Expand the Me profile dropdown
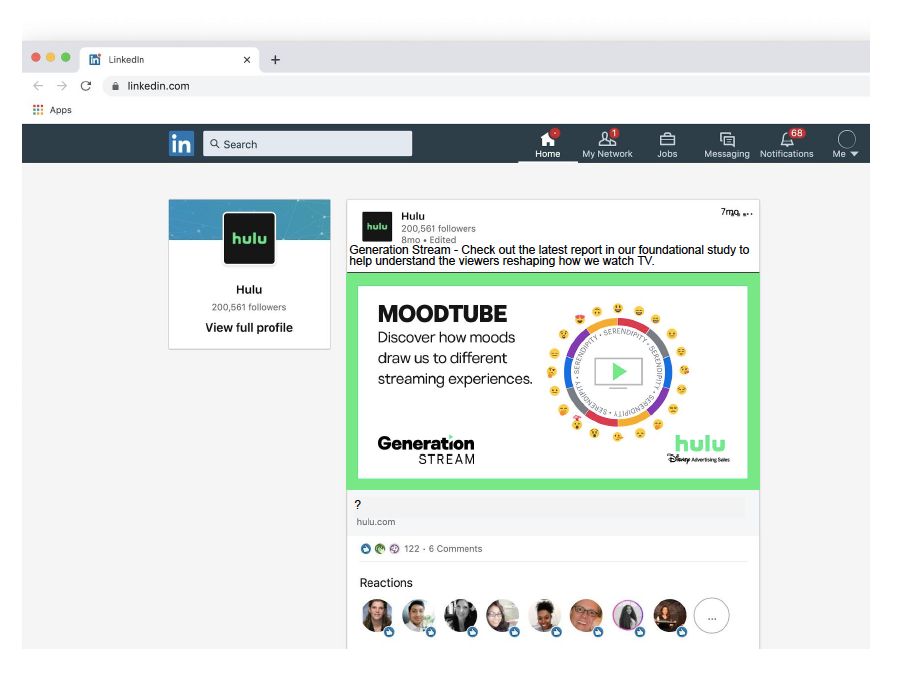 (x=846, y=144)
